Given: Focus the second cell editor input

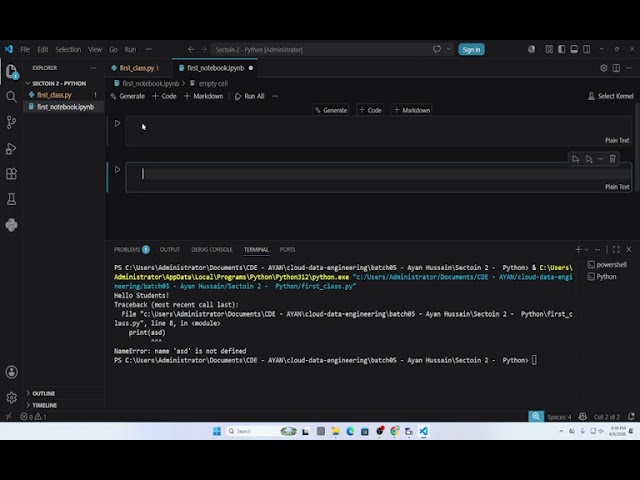Looking at the screenshot, I should [x=378, y=174].
